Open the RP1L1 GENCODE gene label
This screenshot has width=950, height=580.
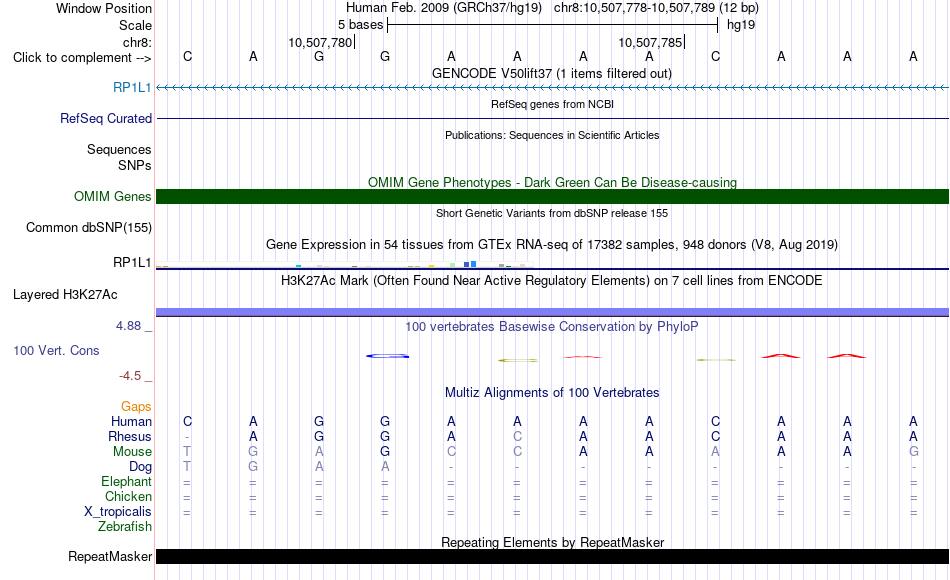tap(132, 87)
